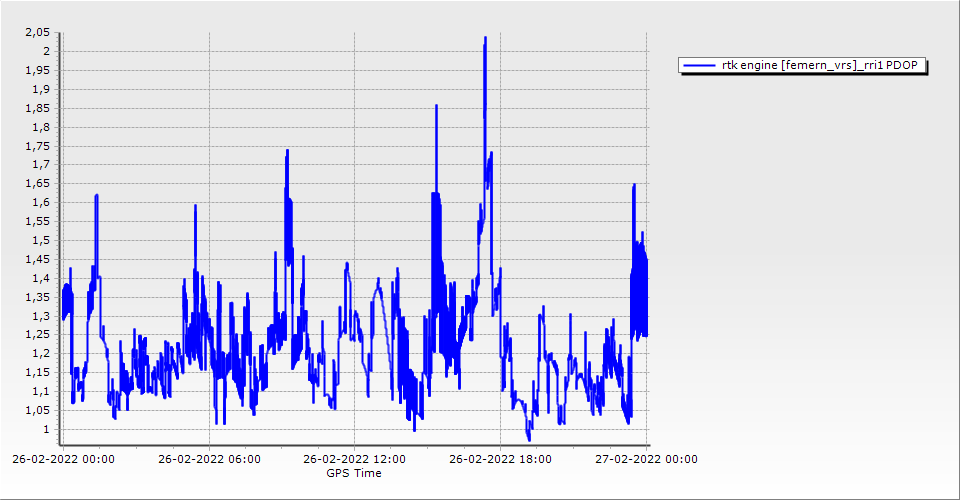Click the 1,85 tick label on Y axis
960x500 pixels.
click(x=36, y=108)
